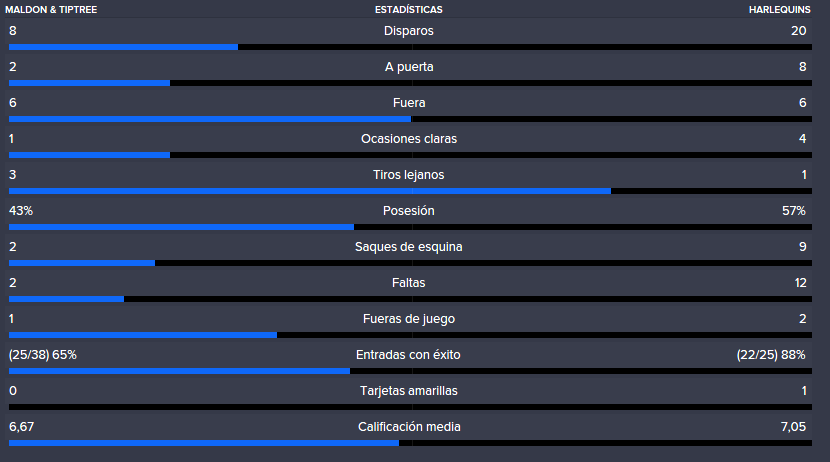Click the Disparos stat label
This screenshot has width=830, height=462.
408,31
